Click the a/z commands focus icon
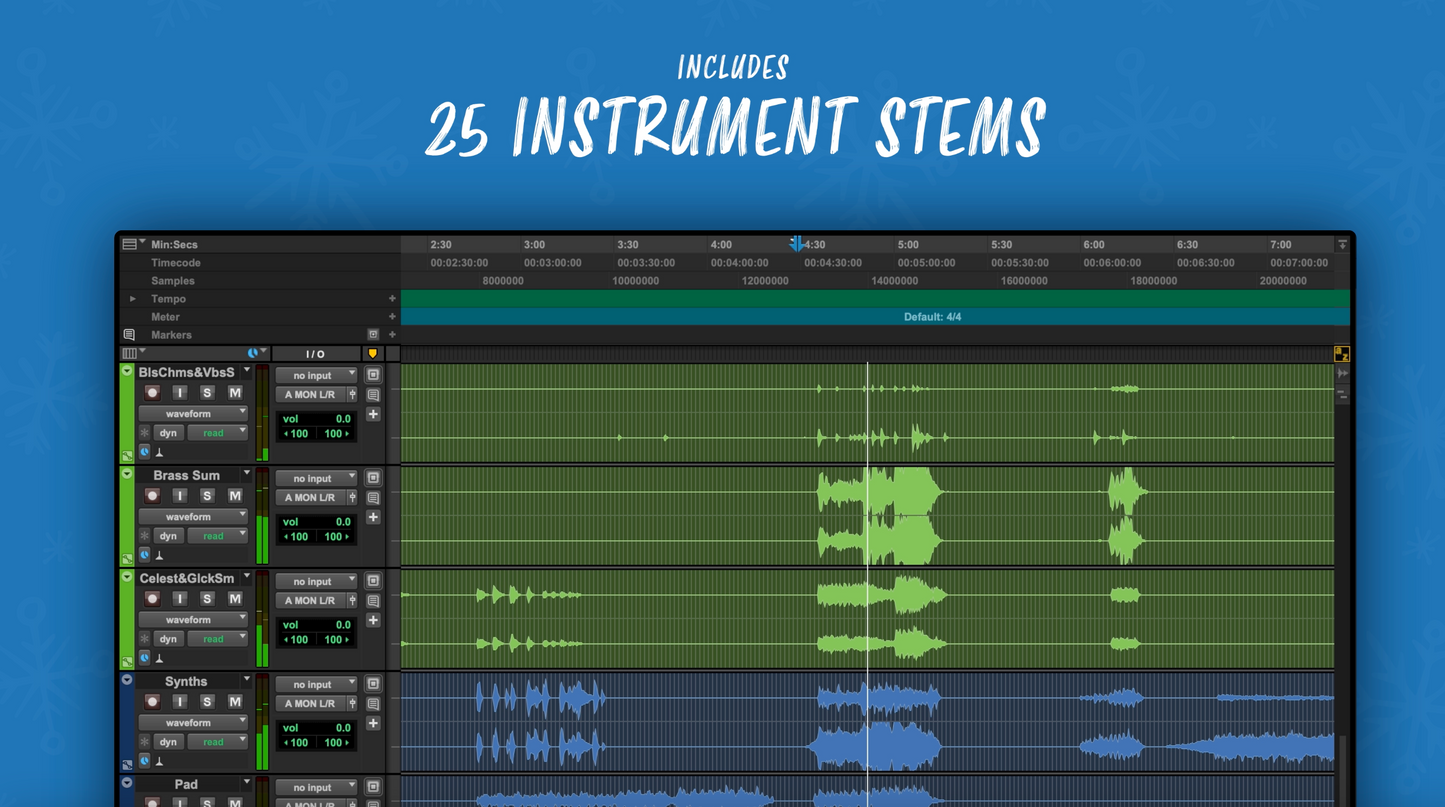 coord(1342,354)
